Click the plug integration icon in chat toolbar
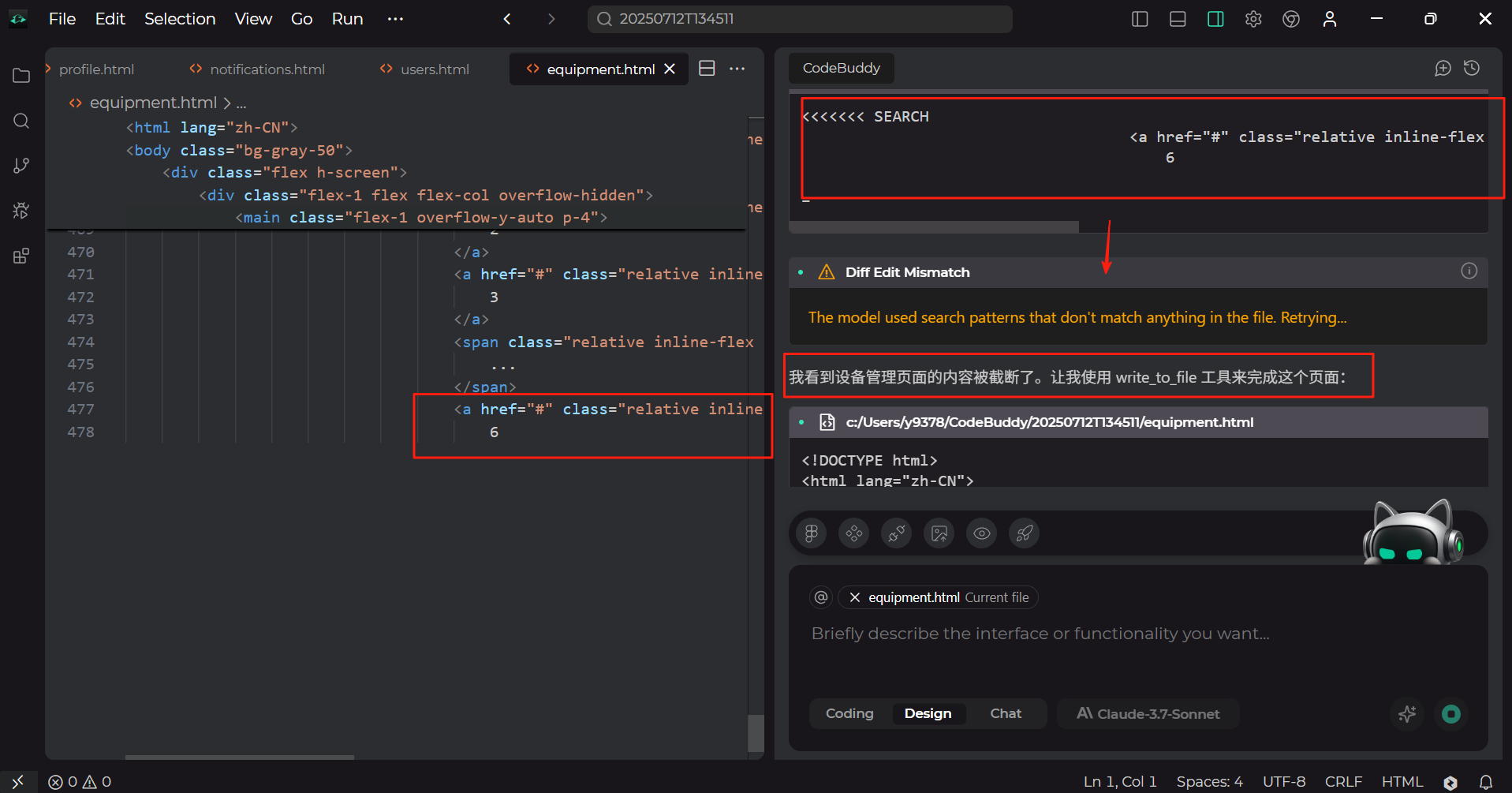1512x793 pixels. coord(897,533)
